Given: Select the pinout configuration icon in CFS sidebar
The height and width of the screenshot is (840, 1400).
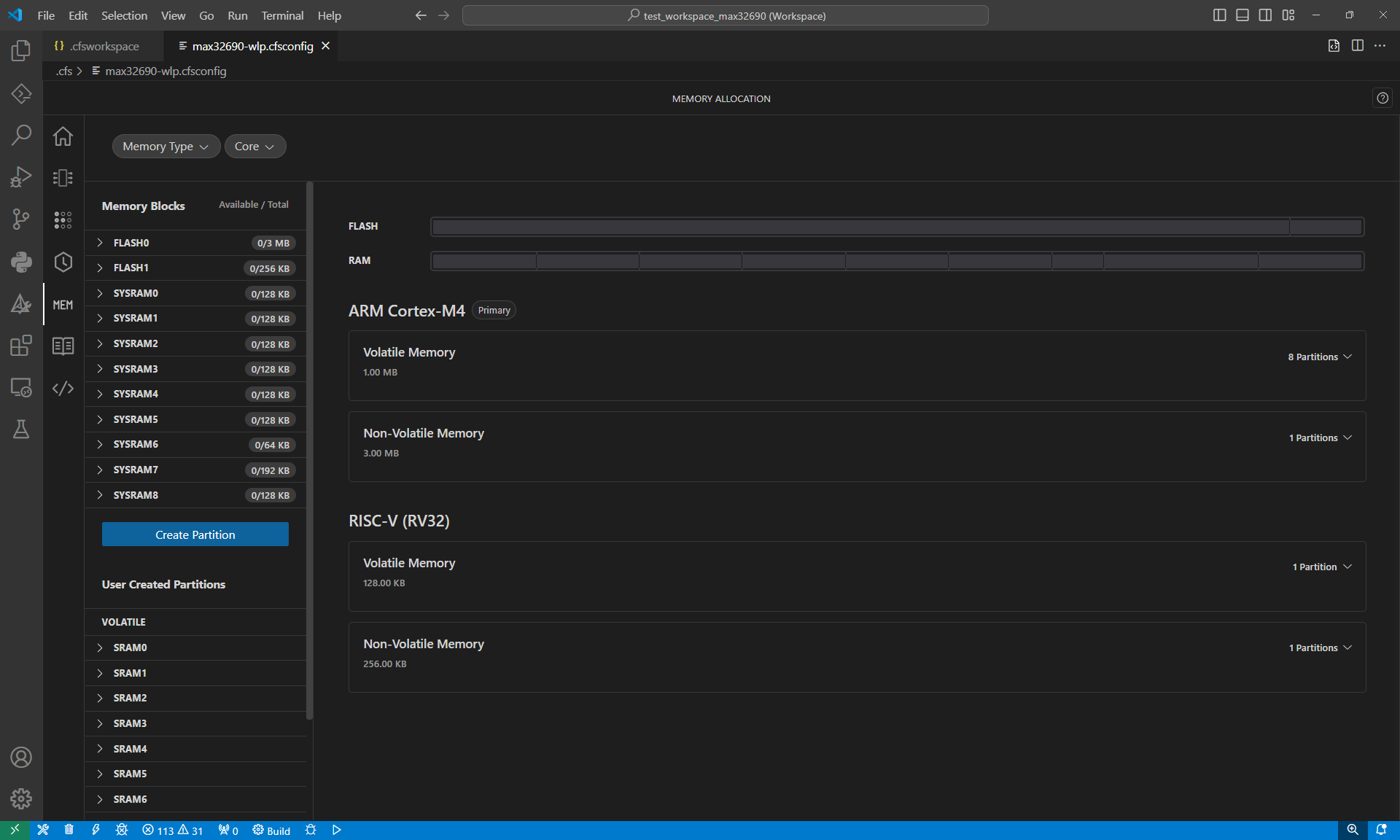Looking at the screenshot, I should [x=63, y=177].
